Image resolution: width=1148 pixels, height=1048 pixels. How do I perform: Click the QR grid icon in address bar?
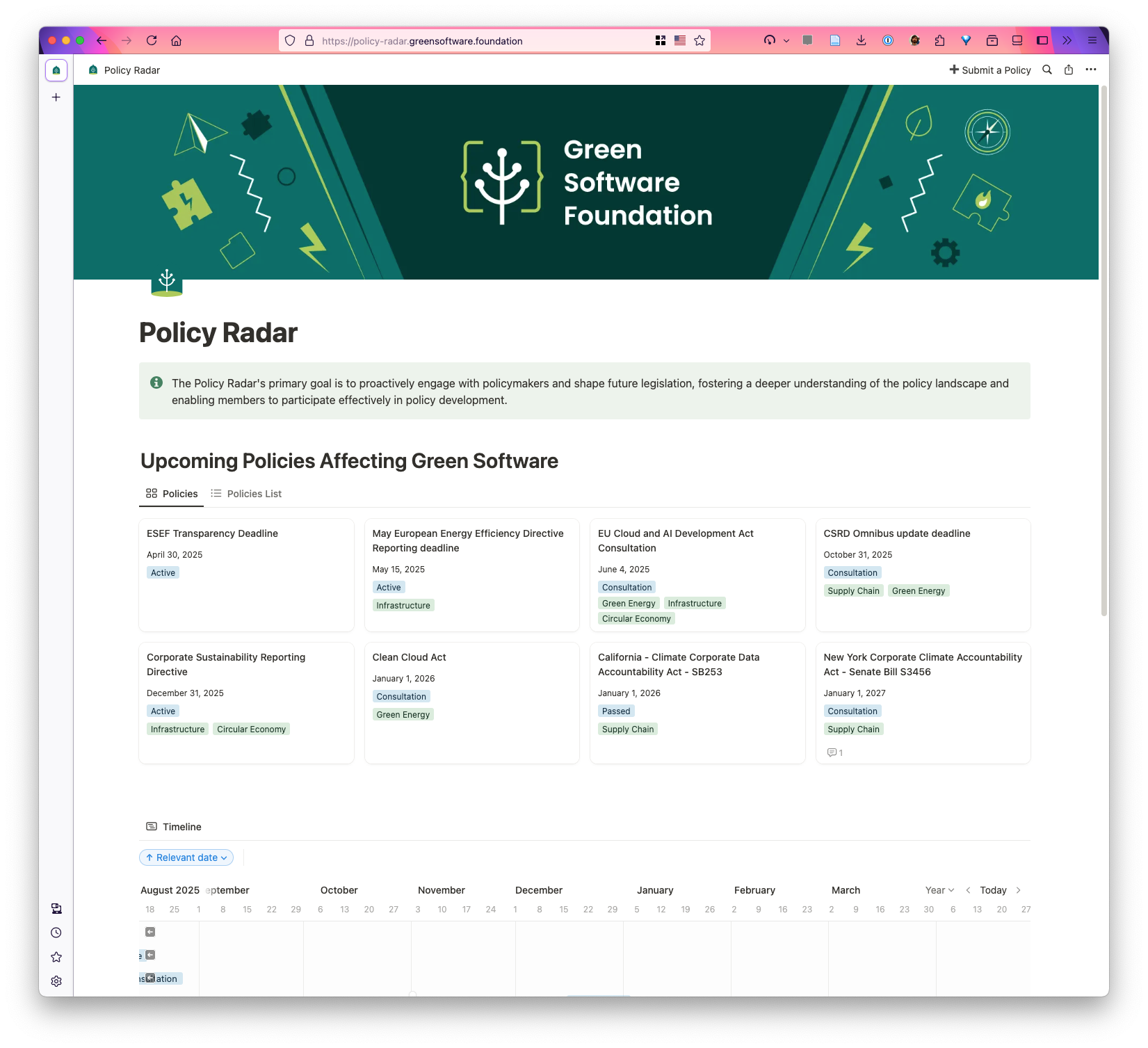pyautogui.click(x=661, y=40)
